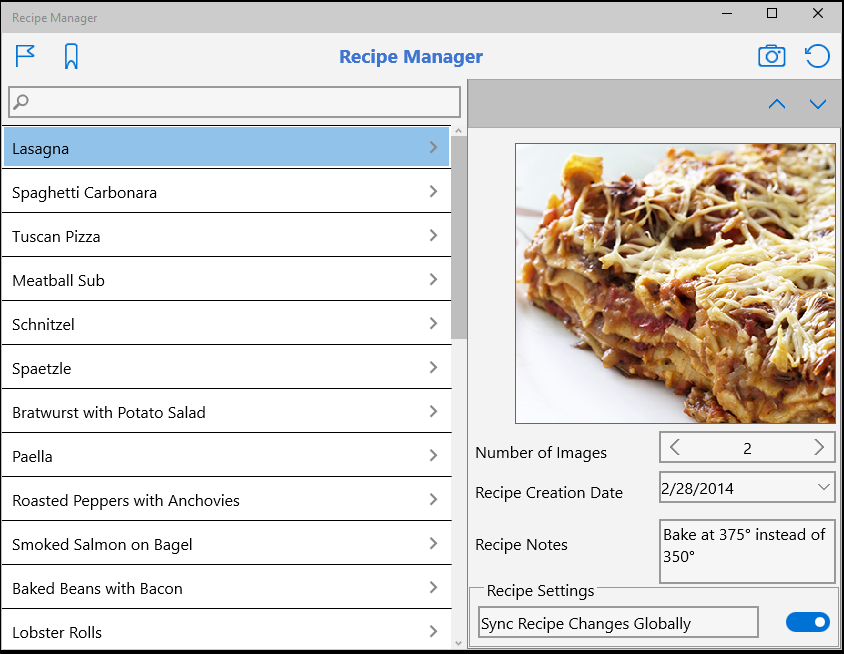This screenshot has height=654, width=844.
Task: Click the lasagna photo thumbnail
Action: 676,283
